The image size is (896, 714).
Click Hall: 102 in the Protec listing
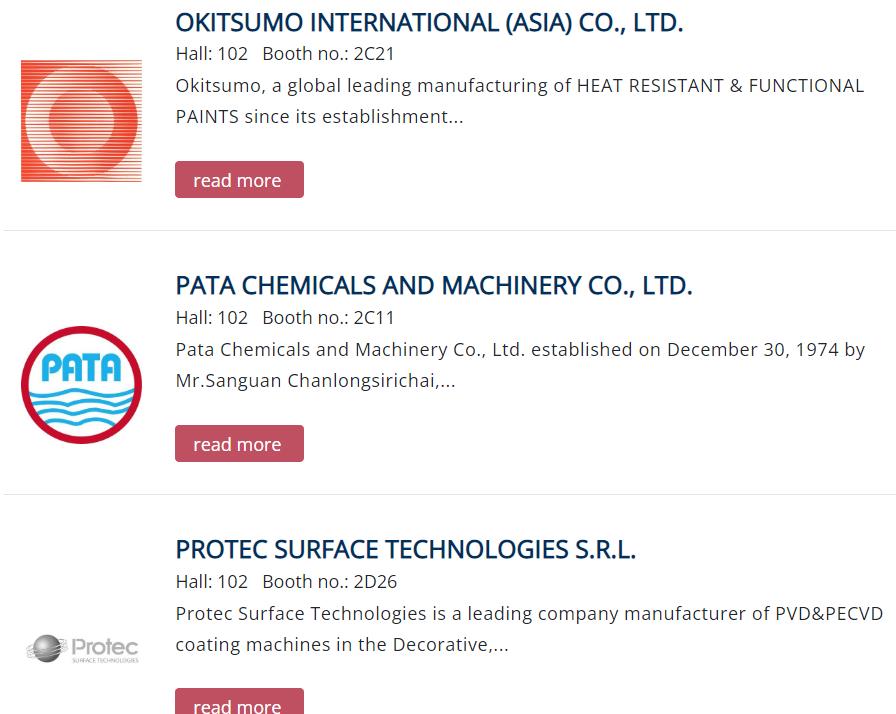[211, 582]
